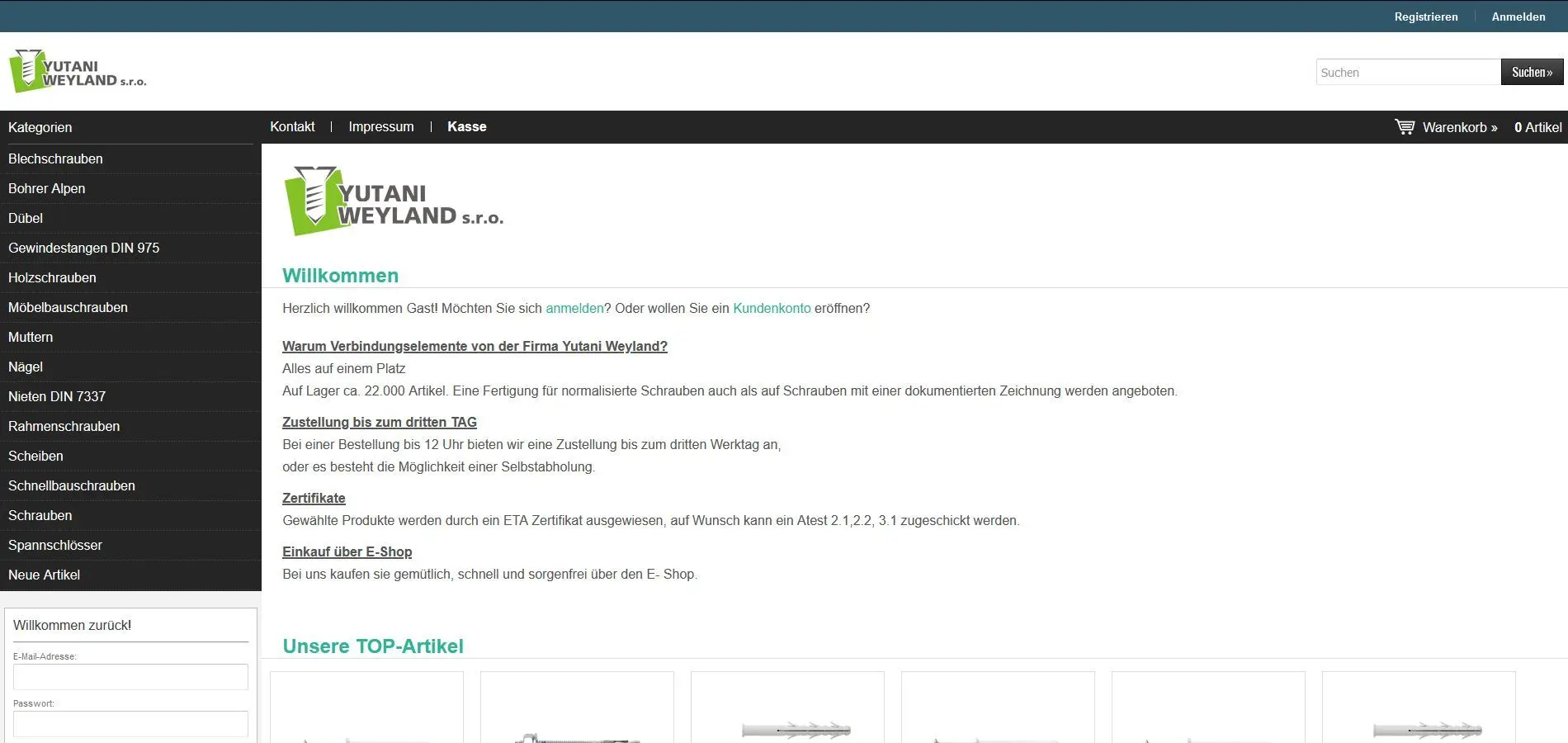
Task: Click the Passwort input field
Action: coord(130,724)
